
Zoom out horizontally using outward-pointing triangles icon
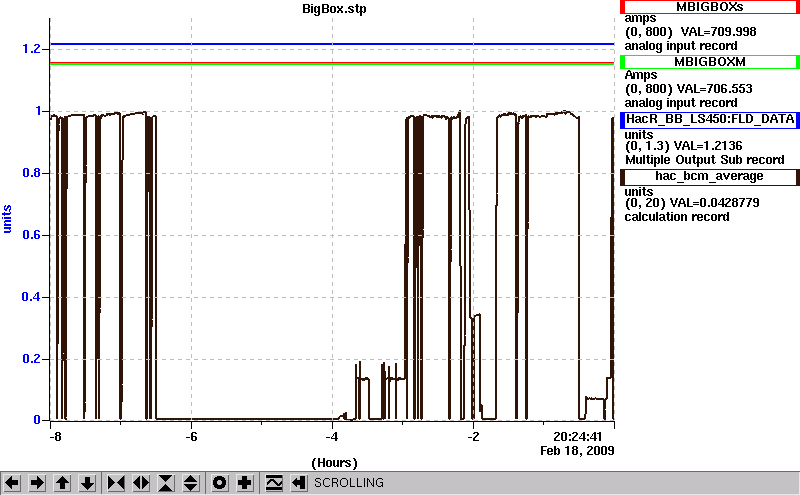[141, 483]
